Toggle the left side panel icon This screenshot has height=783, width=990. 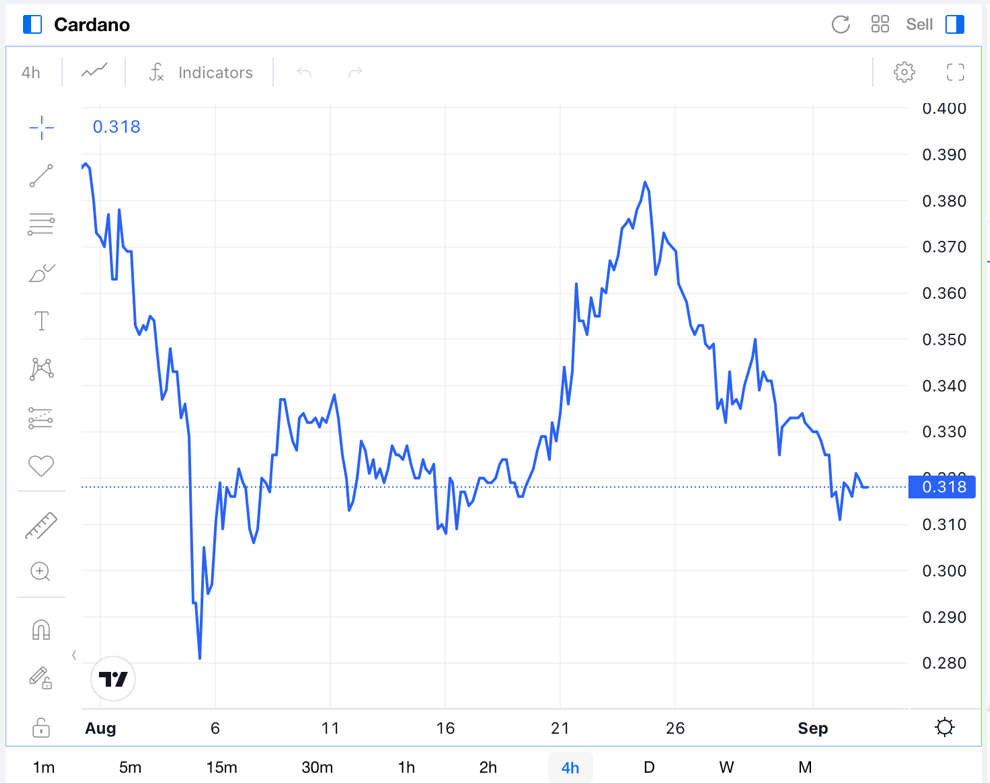pyautogui.click(x=32, y=24)
